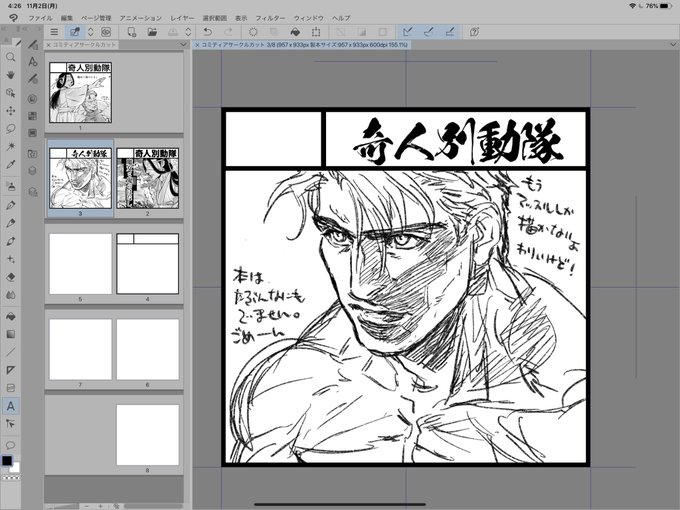
Task: Click the Clear selection circle icon
Action: tap(253, 32)
